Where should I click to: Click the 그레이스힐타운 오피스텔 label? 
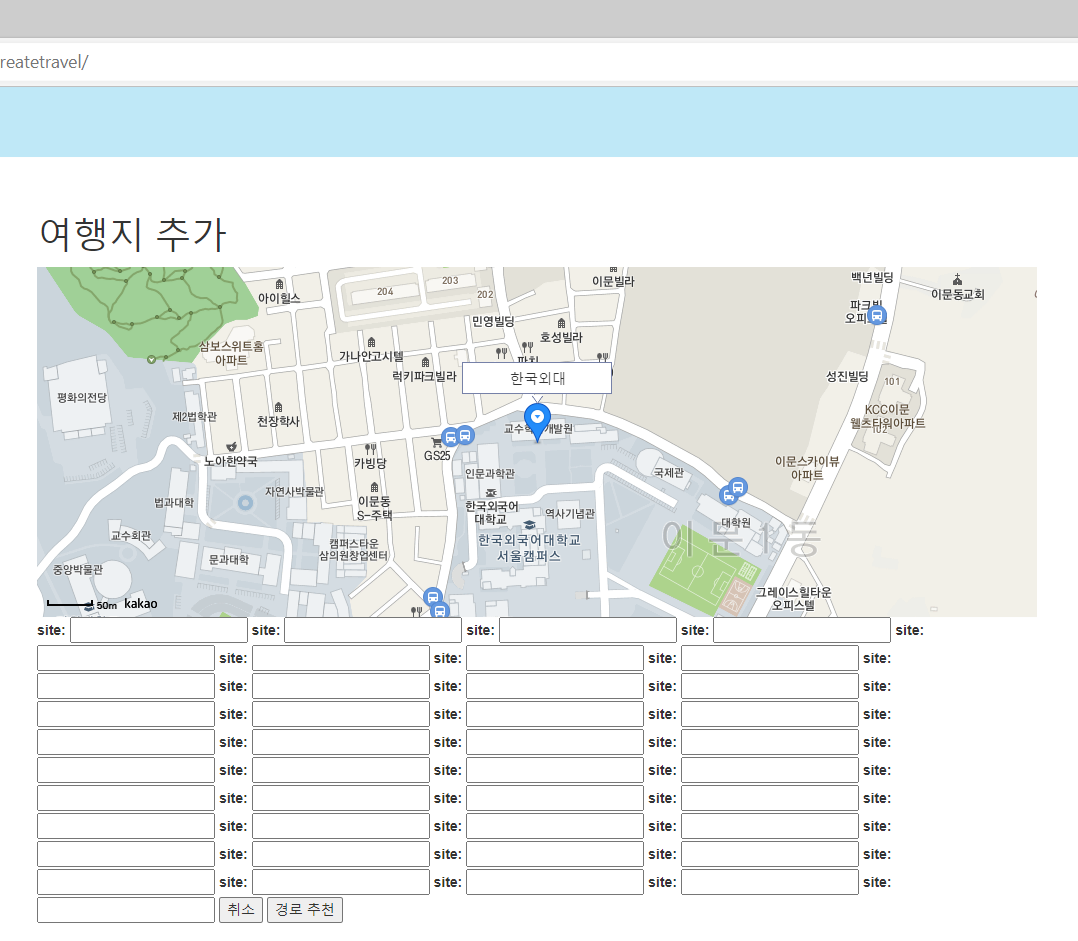coord(793,599)
